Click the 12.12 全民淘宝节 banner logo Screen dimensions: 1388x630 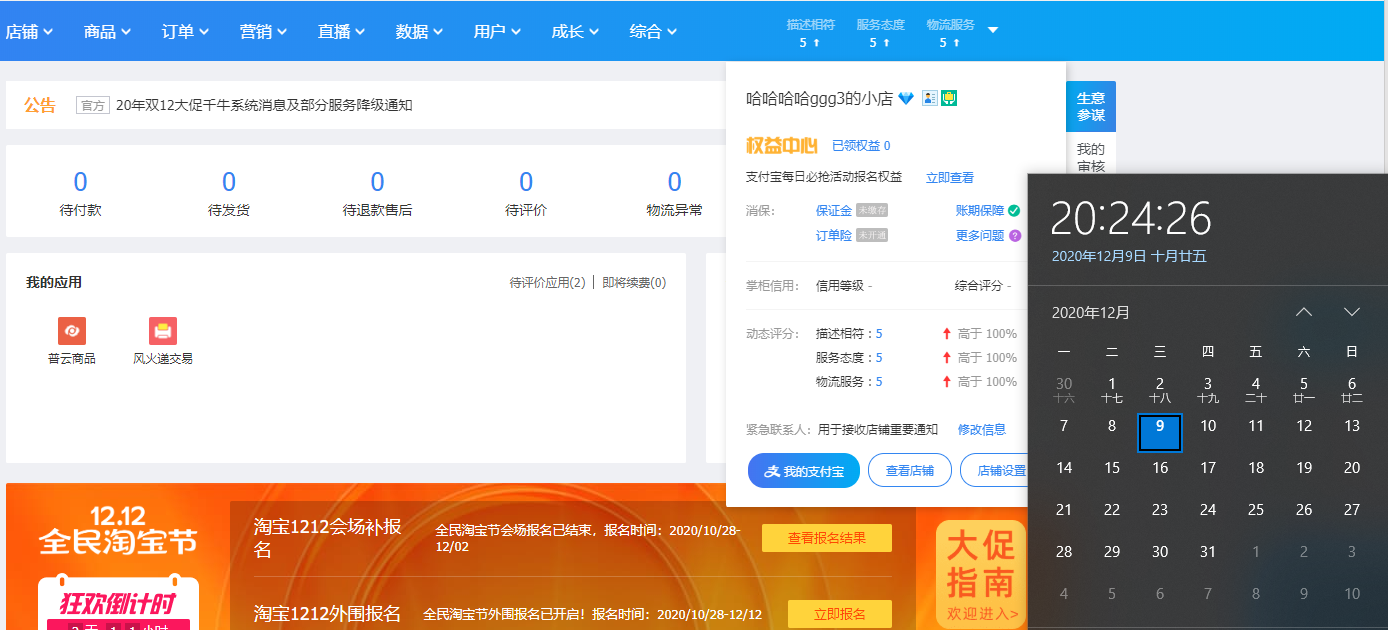118,531
